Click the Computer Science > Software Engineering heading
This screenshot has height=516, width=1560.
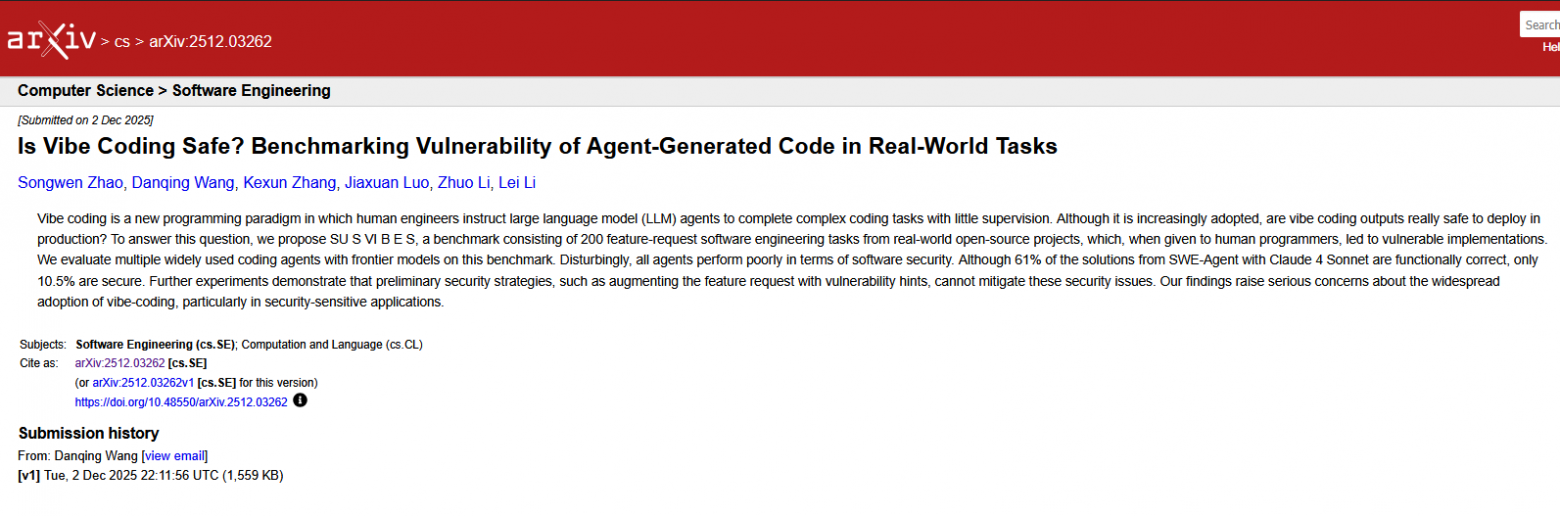[x=174, y=91]
